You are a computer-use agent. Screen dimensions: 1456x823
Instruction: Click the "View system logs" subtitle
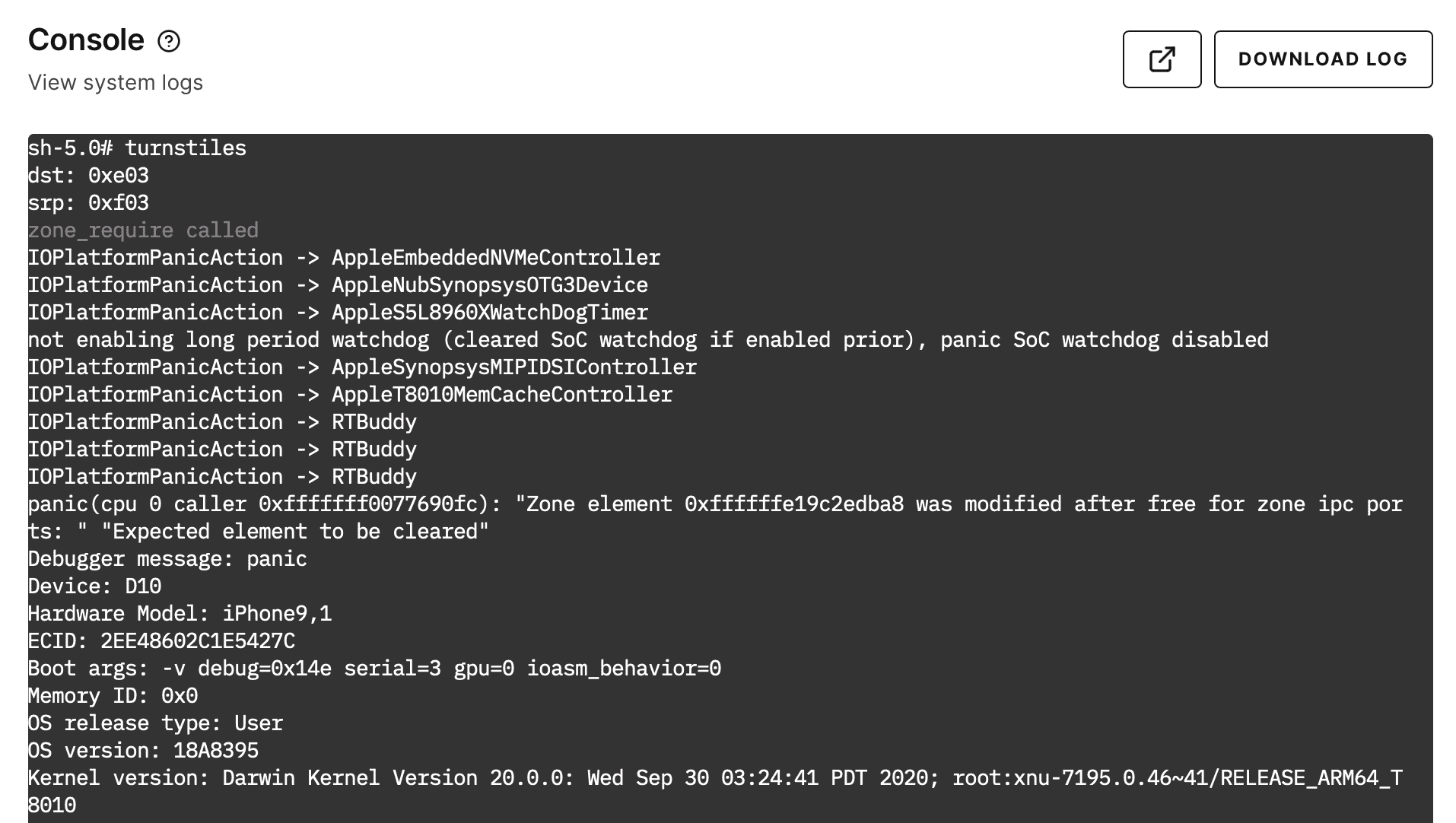116,83
